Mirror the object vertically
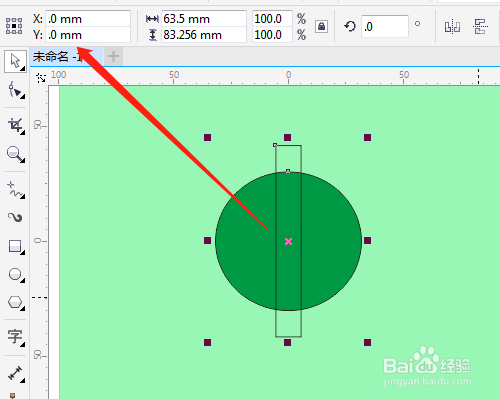Viewport: 500px width, 399px height. (480, 27)
